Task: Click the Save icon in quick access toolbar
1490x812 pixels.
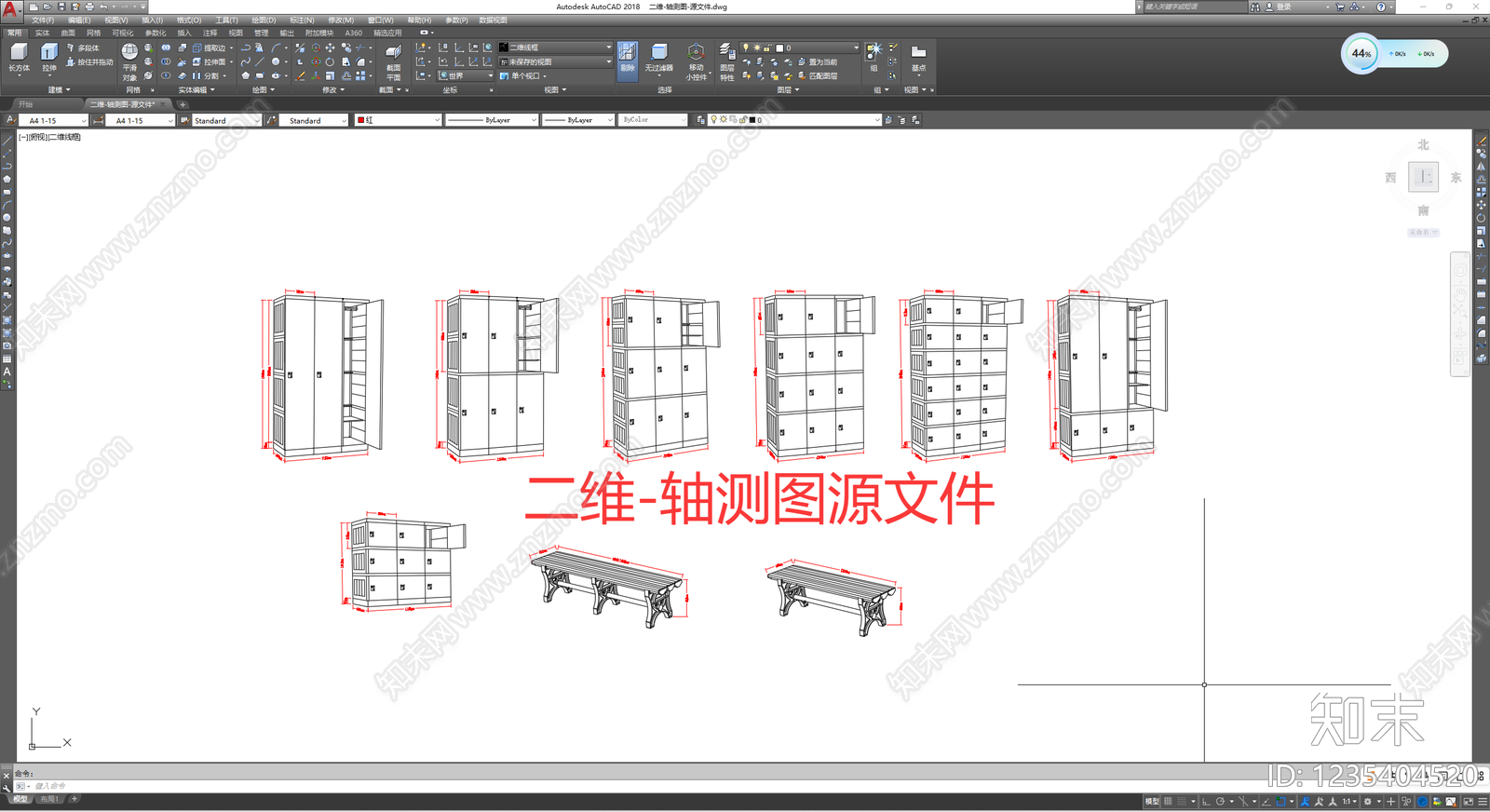Action: (61, 7)
